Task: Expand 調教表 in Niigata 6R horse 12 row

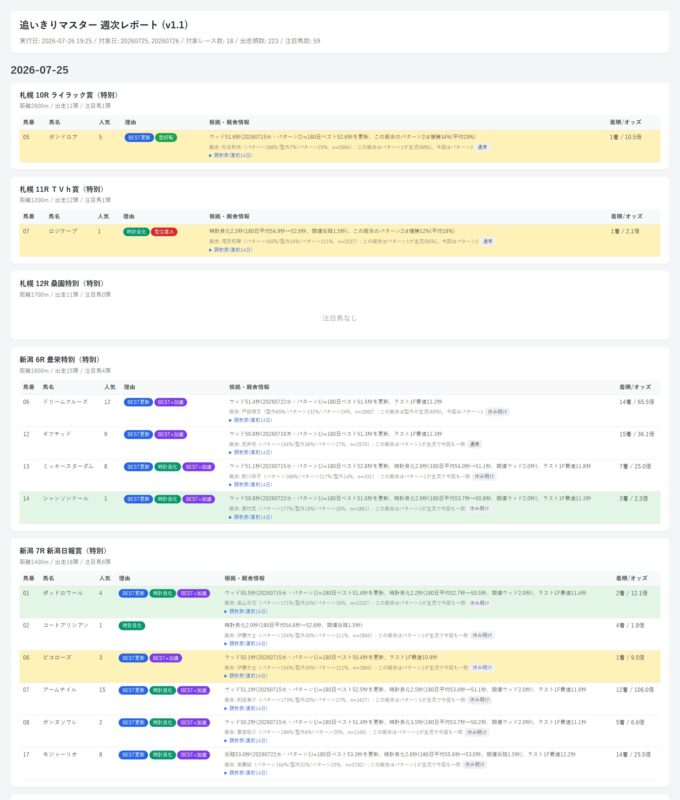Action: 250,452
